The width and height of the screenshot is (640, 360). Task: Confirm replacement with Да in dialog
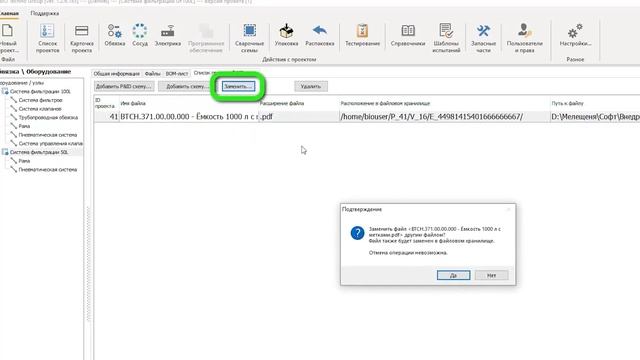453,275
